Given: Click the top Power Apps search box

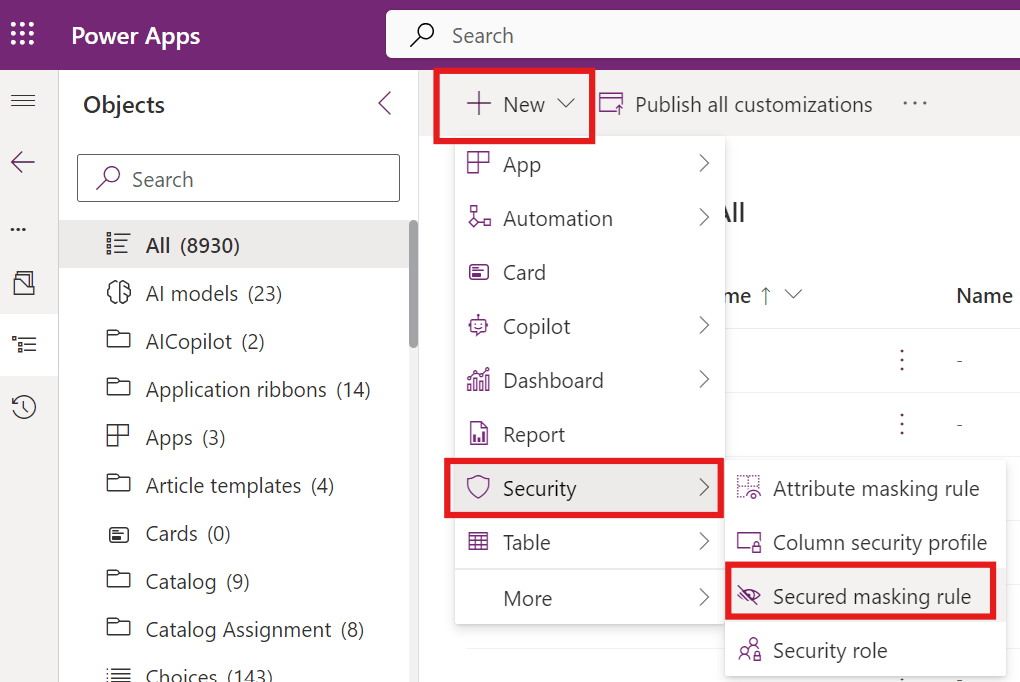Looking at the screenshot, I should (x=700, y=35).
